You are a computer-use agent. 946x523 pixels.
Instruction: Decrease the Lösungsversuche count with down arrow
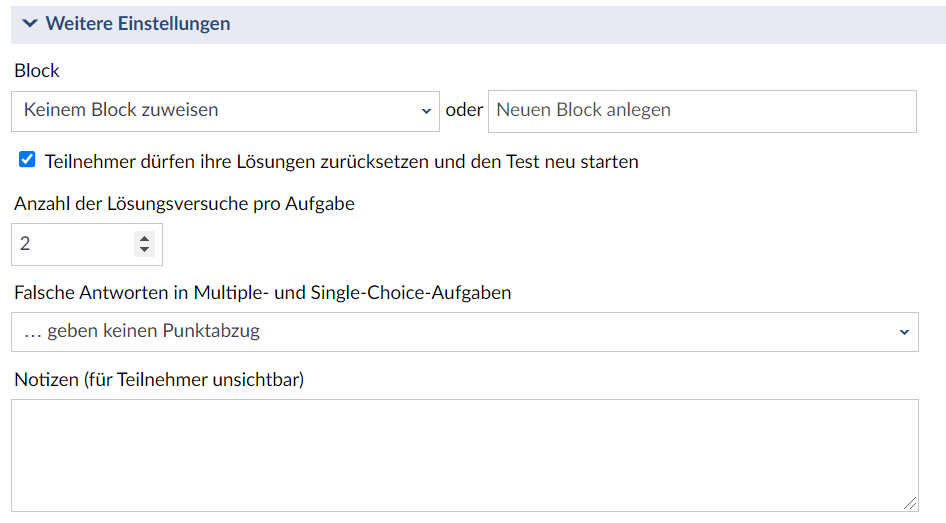[x=144, y=249]
